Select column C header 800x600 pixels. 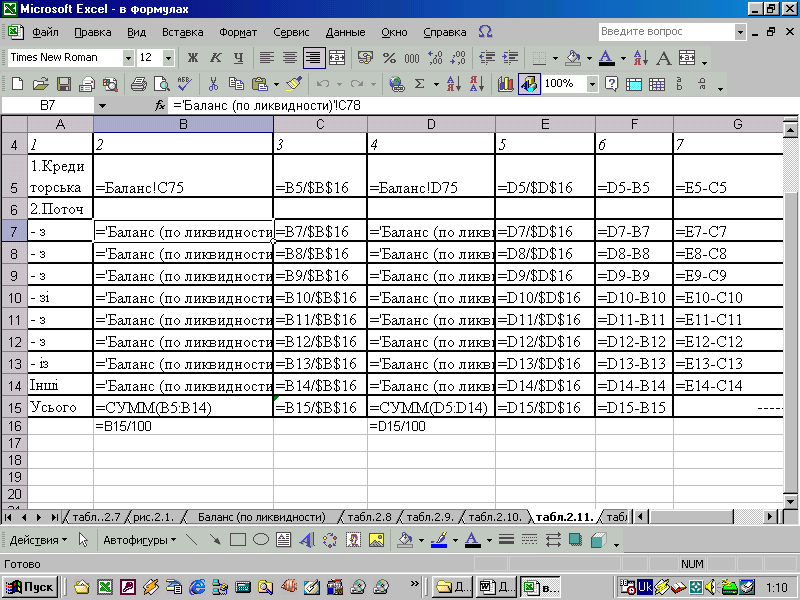click(320, 124)
